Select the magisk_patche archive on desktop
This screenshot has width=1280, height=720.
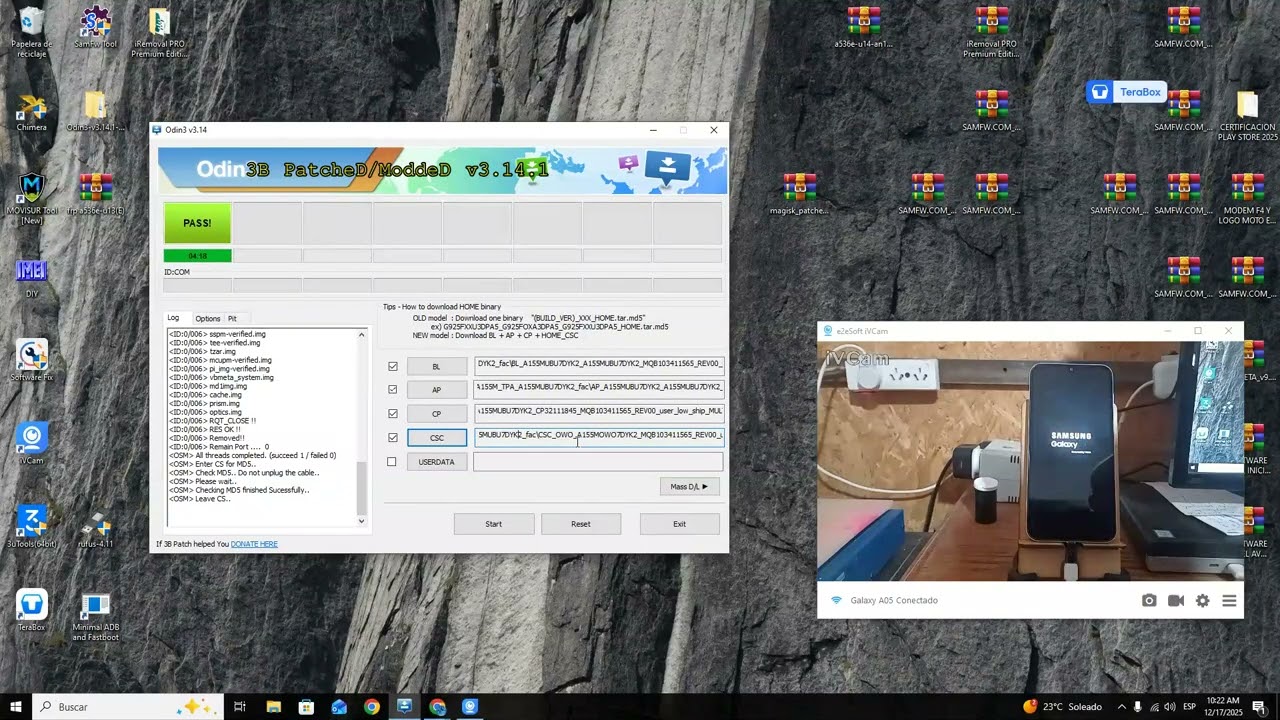coord(799,195)
